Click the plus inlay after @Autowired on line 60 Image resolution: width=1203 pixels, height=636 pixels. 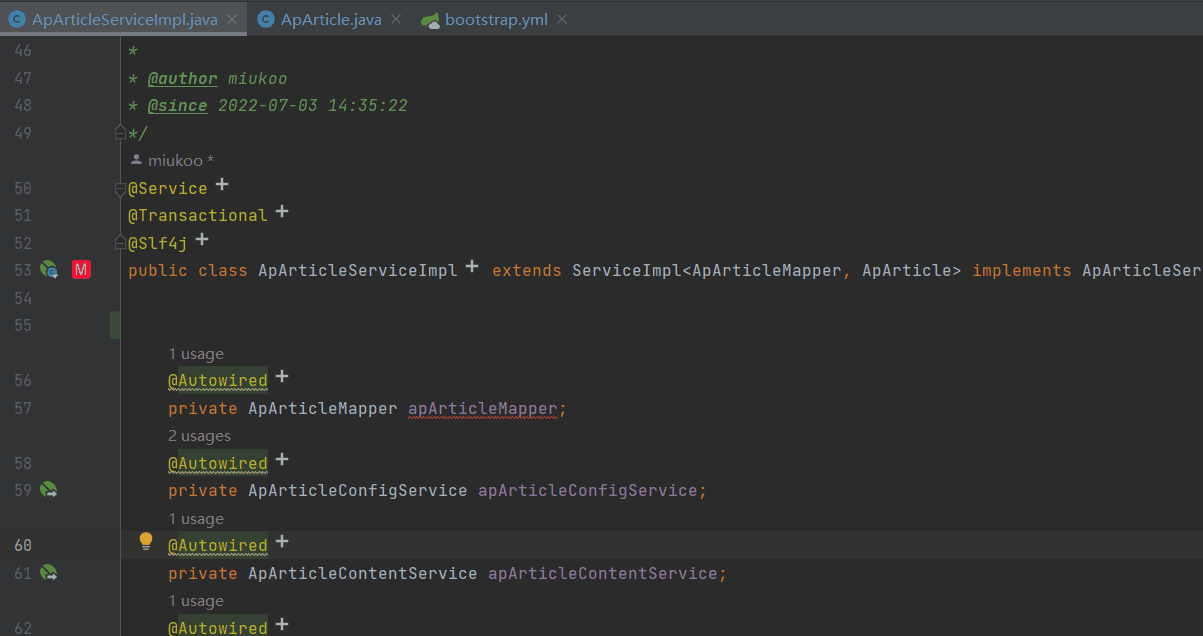282,541
